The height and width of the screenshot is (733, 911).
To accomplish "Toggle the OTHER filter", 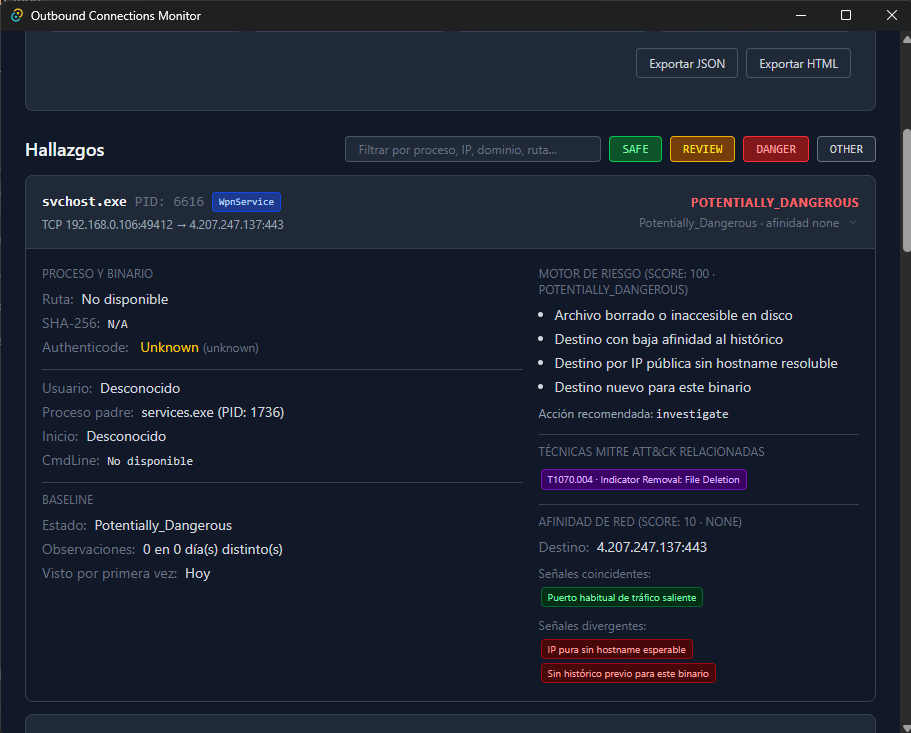I will pos(846,149).
